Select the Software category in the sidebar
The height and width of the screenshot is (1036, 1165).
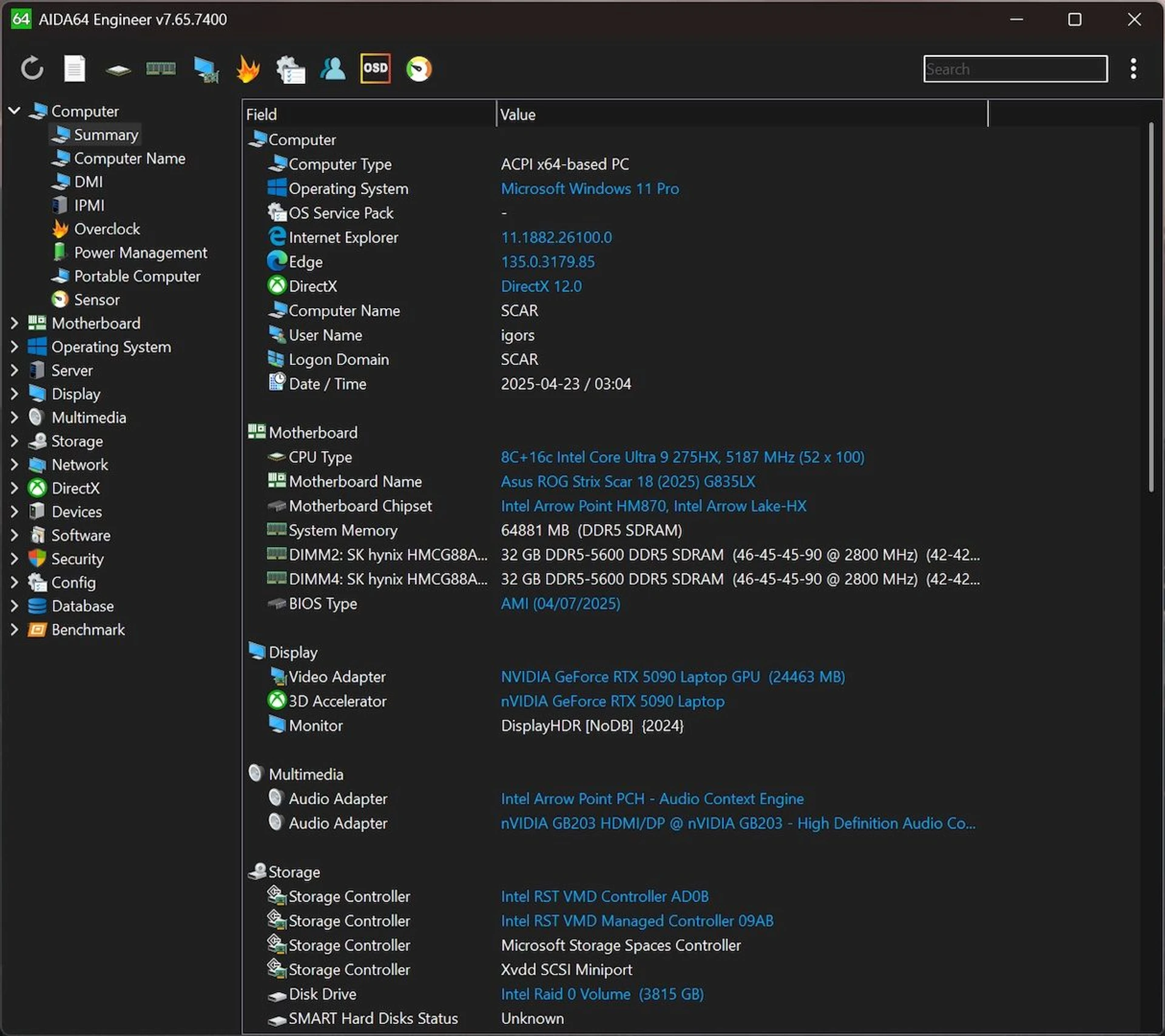[69, 535]
